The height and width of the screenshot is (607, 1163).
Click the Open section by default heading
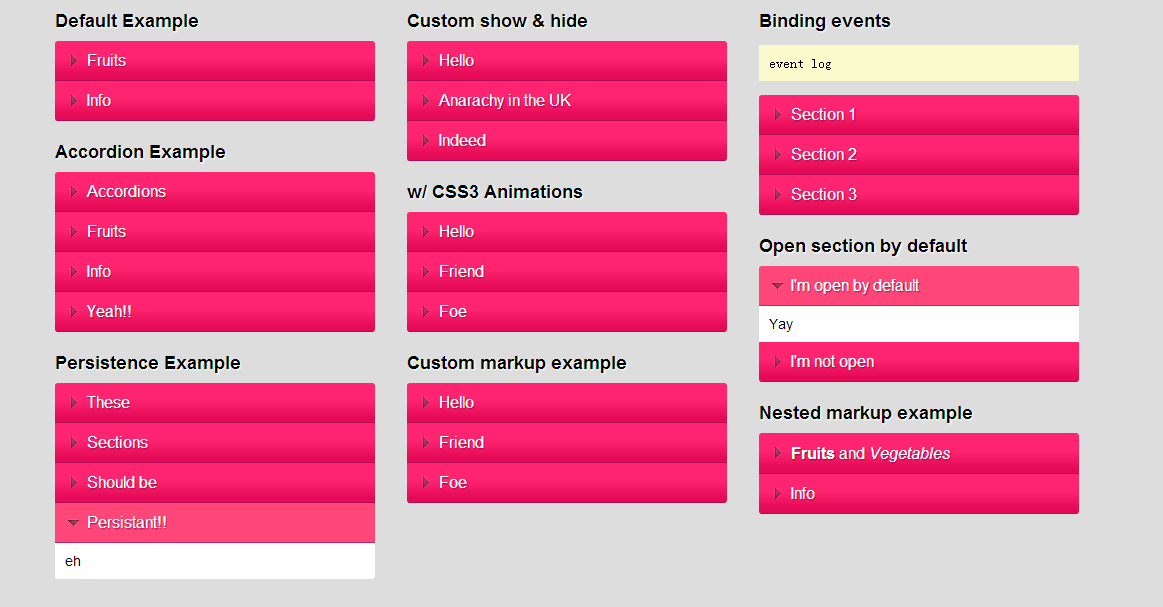[863, 246]
